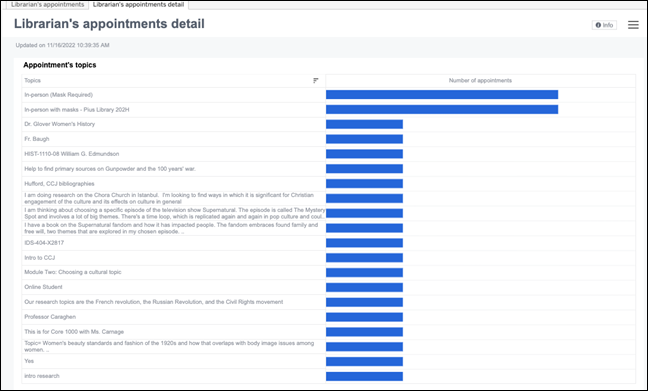
Task: Select Supernatural Mystery Spot episode topic
Action: 174,213
